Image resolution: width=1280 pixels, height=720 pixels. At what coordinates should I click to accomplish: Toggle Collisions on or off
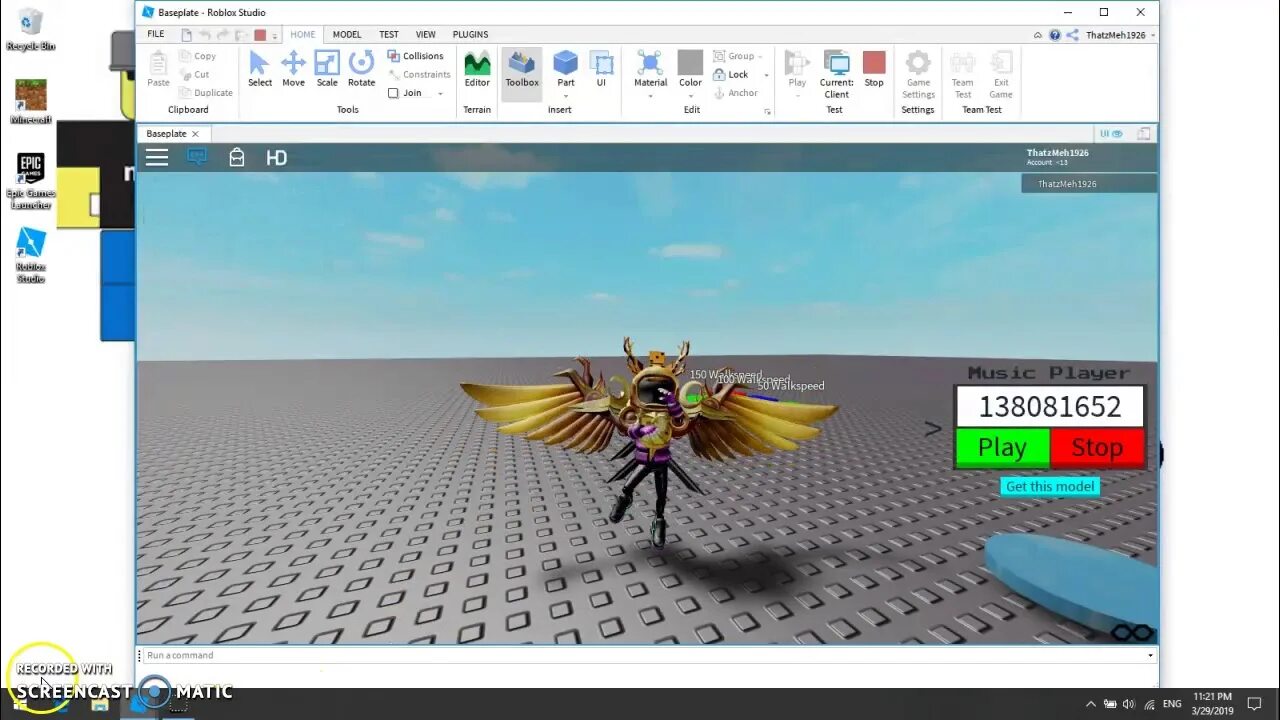[x=415, y=56]
